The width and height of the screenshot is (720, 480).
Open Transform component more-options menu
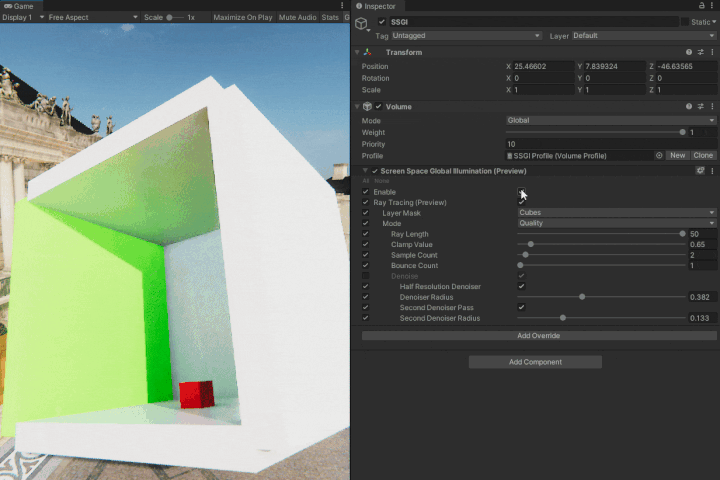[712, 52]
